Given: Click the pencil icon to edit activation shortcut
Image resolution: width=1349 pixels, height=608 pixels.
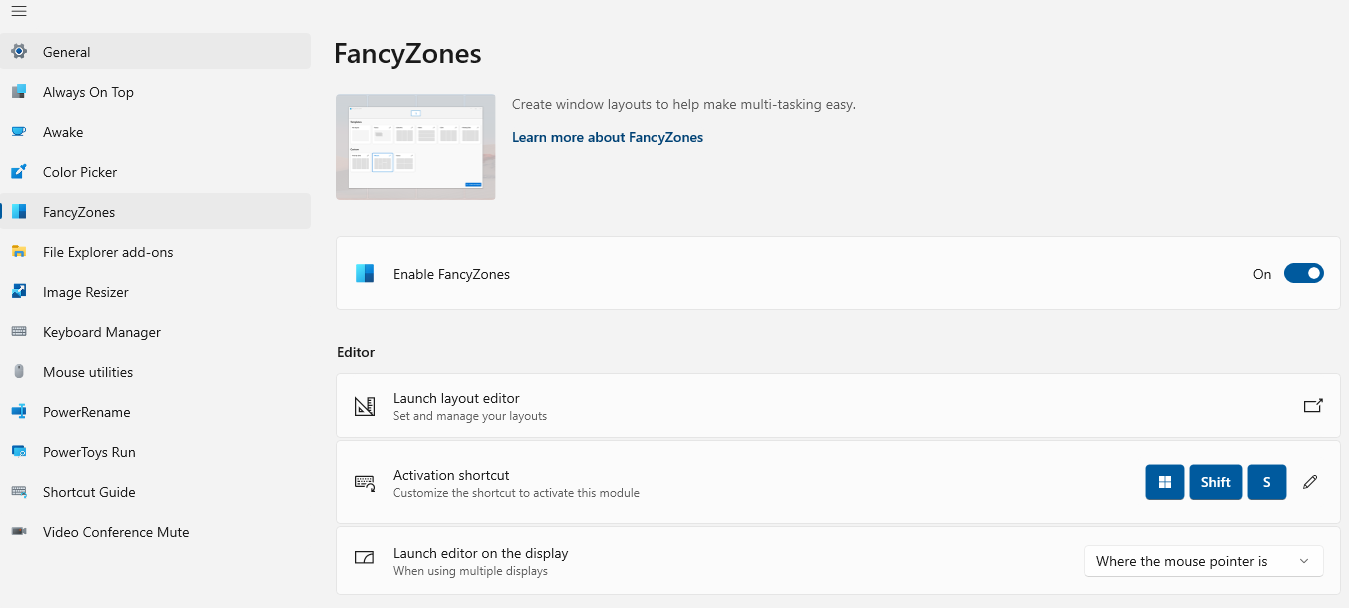Looking at the screenshot, I should [x=1310, y=482].
